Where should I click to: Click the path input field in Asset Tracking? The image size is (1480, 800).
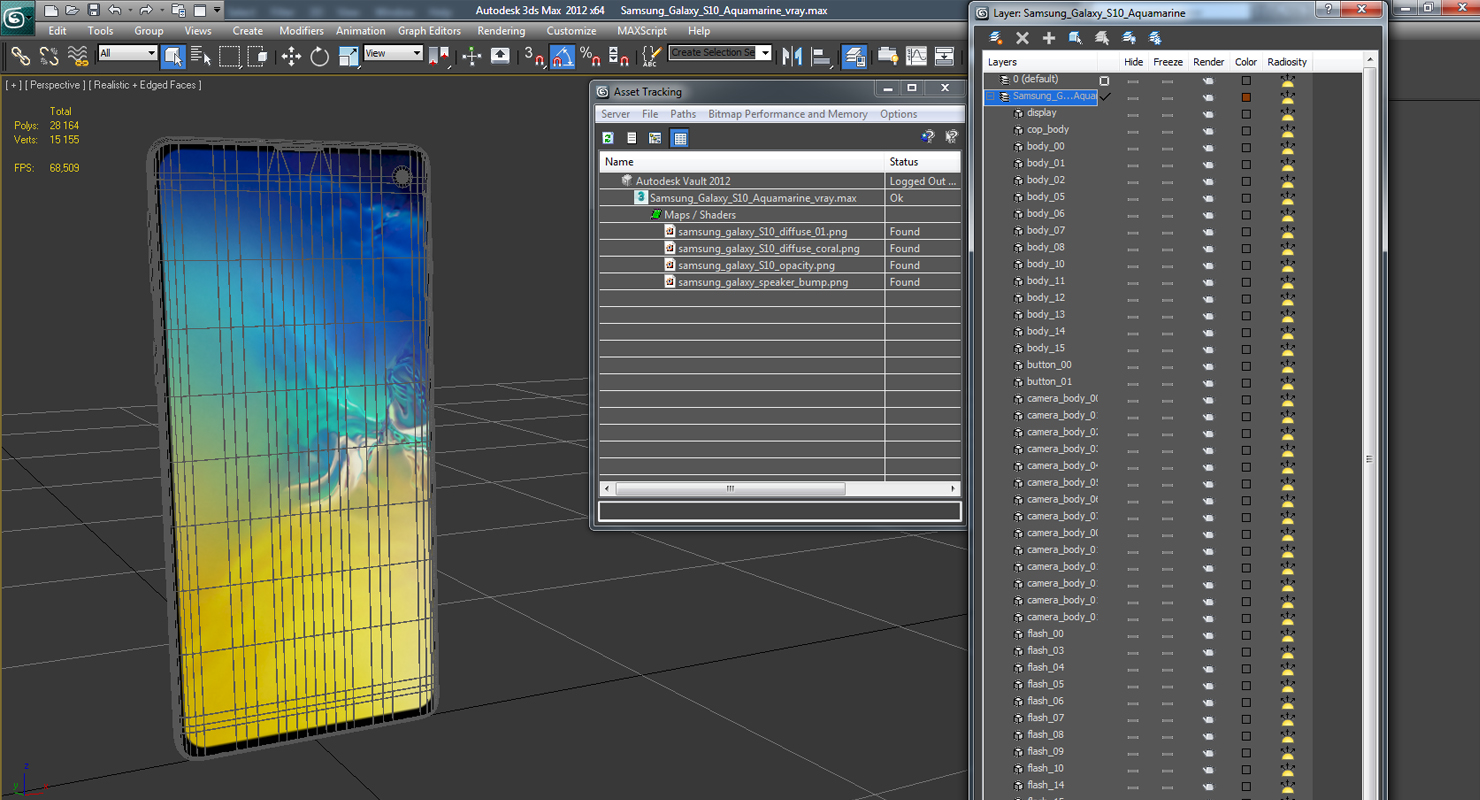click(780, 511)
